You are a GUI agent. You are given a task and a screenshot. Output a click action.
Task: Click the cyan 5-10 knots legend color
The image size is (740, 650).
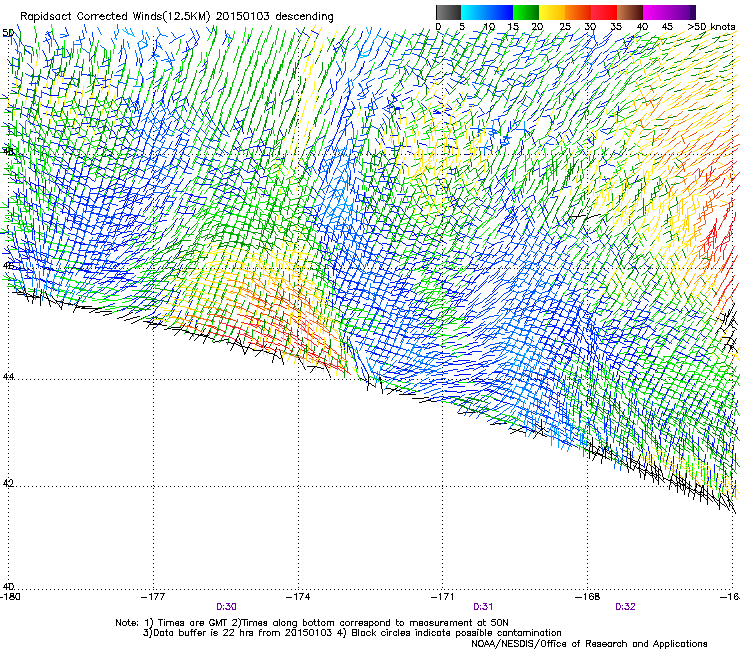point(474,12)
